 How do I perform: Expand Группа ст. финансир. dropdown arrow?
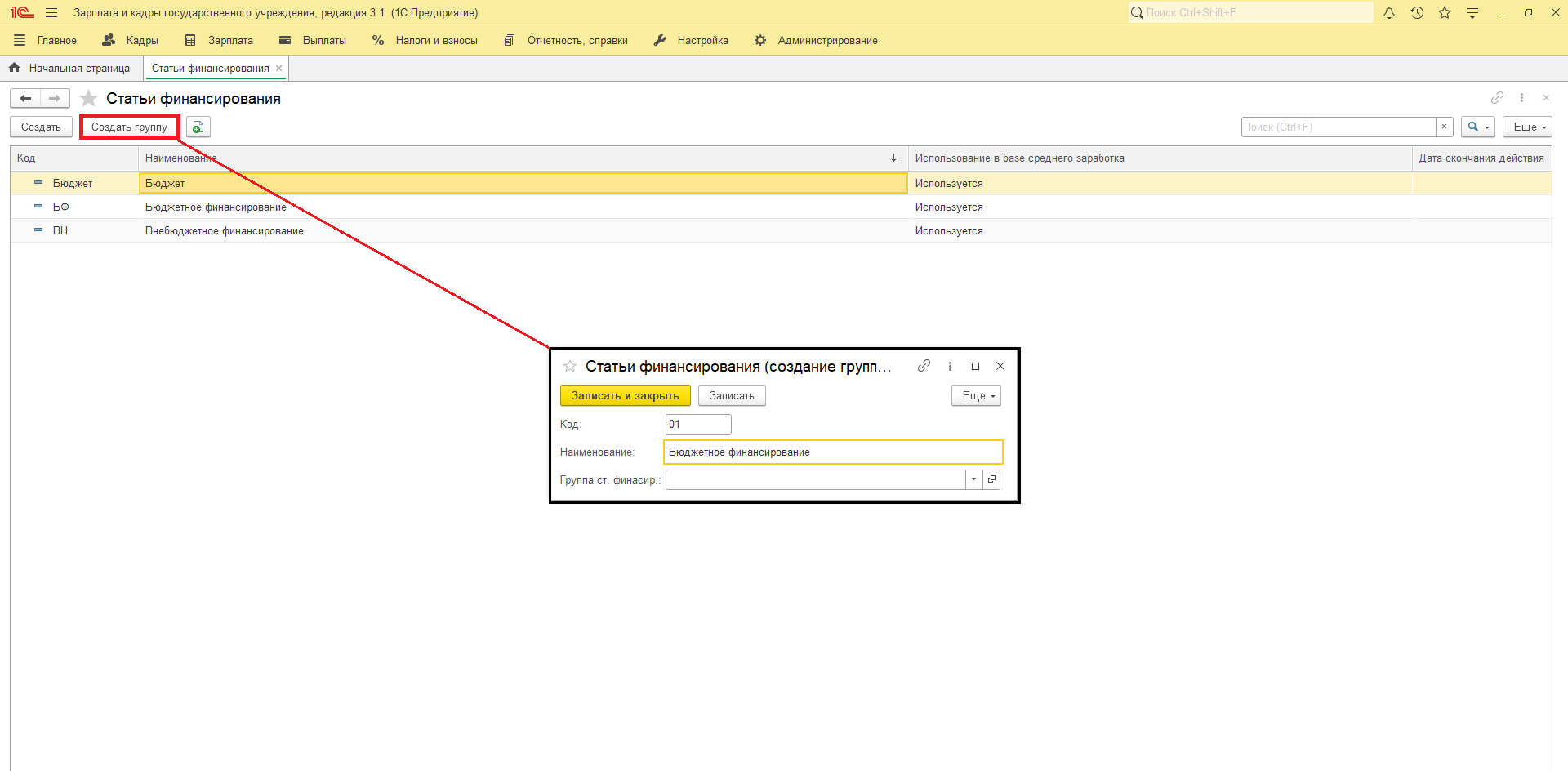coord(973,479)
